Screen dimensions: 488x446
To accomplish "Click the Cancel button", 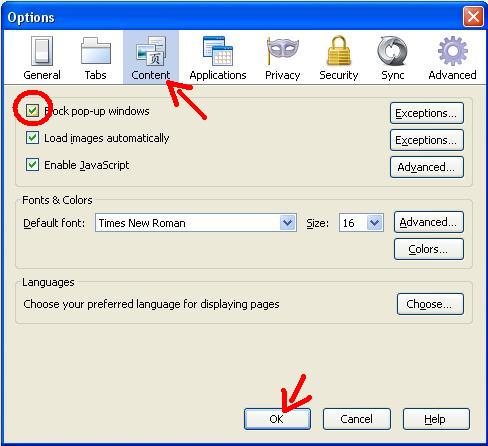I will [357, 419].
